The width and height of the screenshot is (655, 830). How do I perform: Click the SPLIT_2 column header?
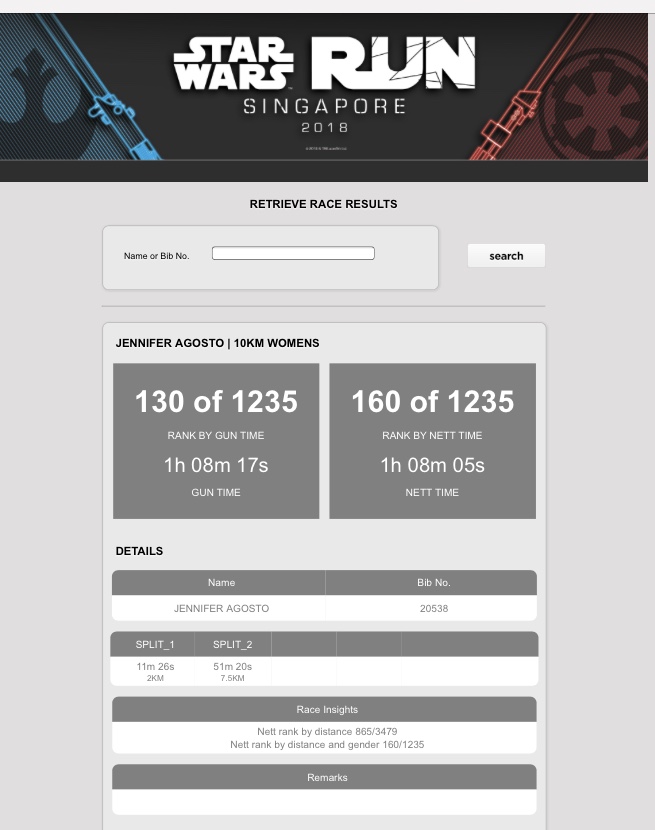point(232,644)
